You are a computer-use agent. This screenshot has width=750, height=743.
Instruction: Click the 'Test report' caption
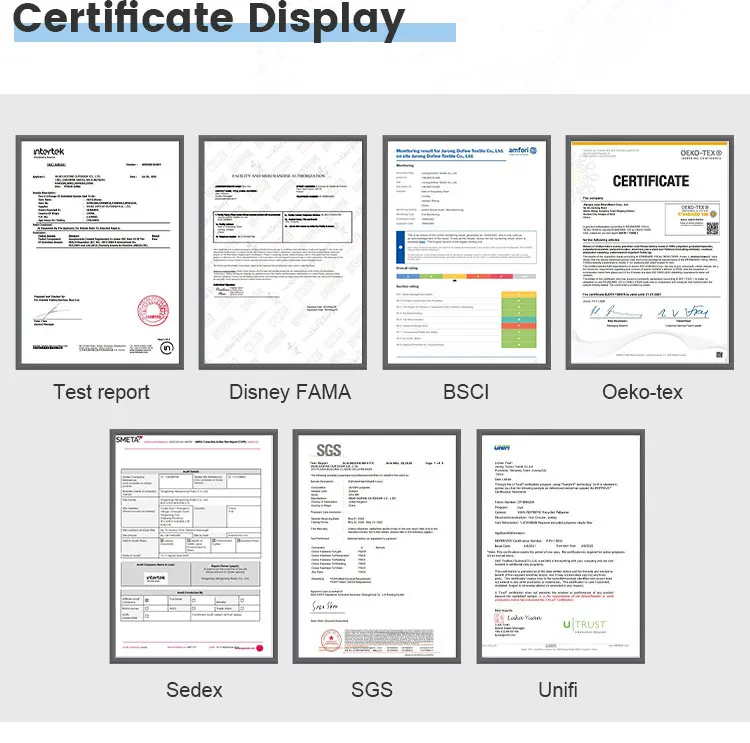click(x=101, y=392)
